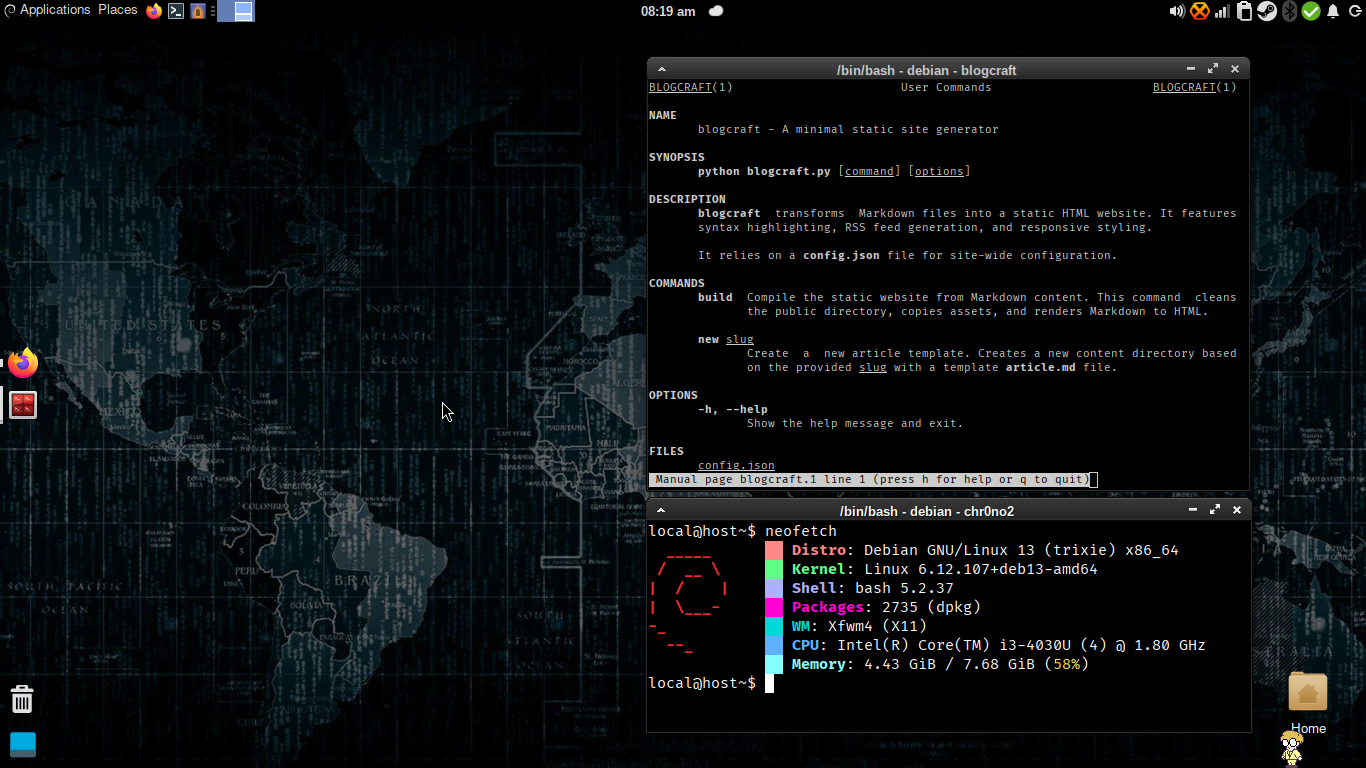The width and height of the screenshot is (1366, 768).
Task: Click the '-h, --help' option text
Action: click(x=733, y=409)
